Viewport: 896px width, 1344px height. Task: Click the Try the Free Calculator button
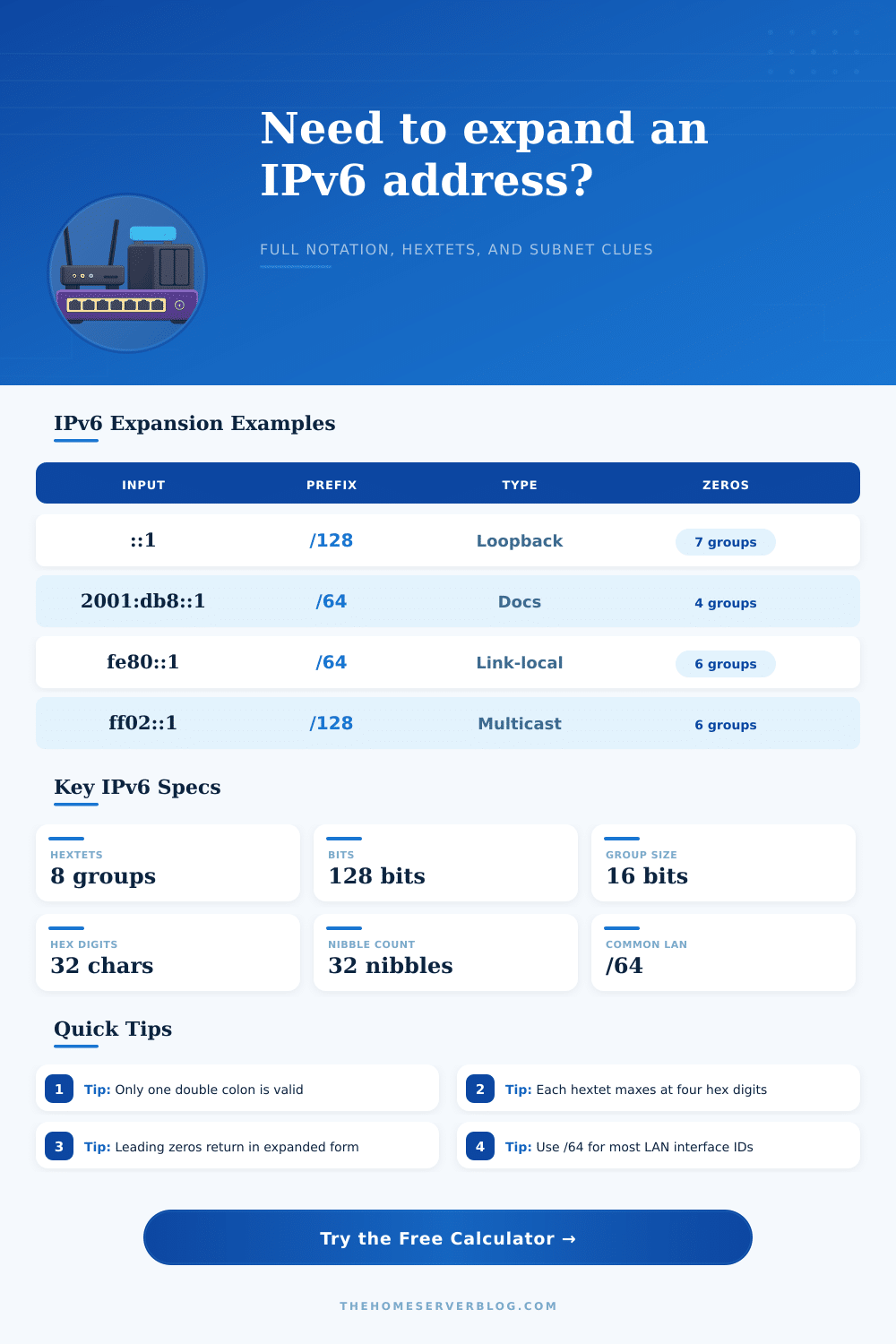448,1237
